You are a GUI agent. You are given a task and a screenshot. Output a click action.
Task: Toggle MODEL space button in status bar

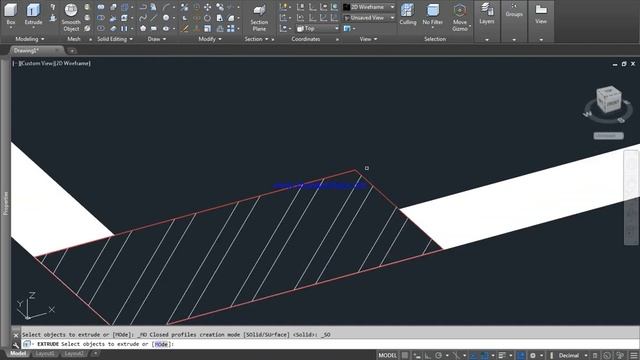[x=387, y=356]
